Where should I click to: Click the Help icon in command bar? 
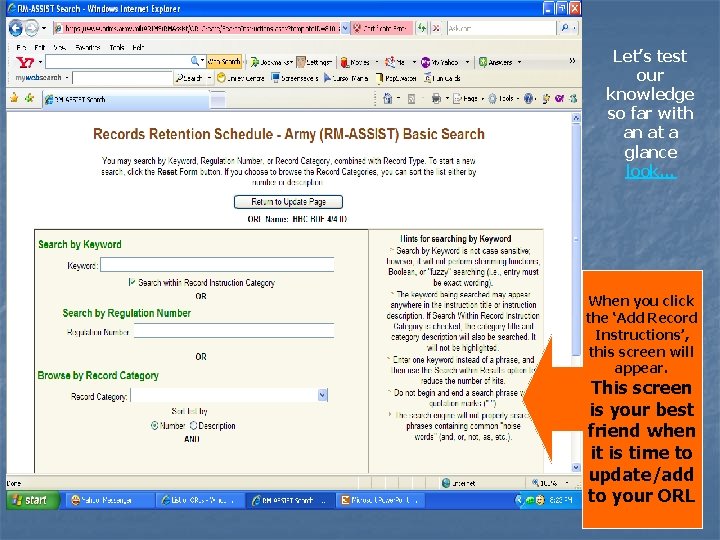click(x=529, y=98)
